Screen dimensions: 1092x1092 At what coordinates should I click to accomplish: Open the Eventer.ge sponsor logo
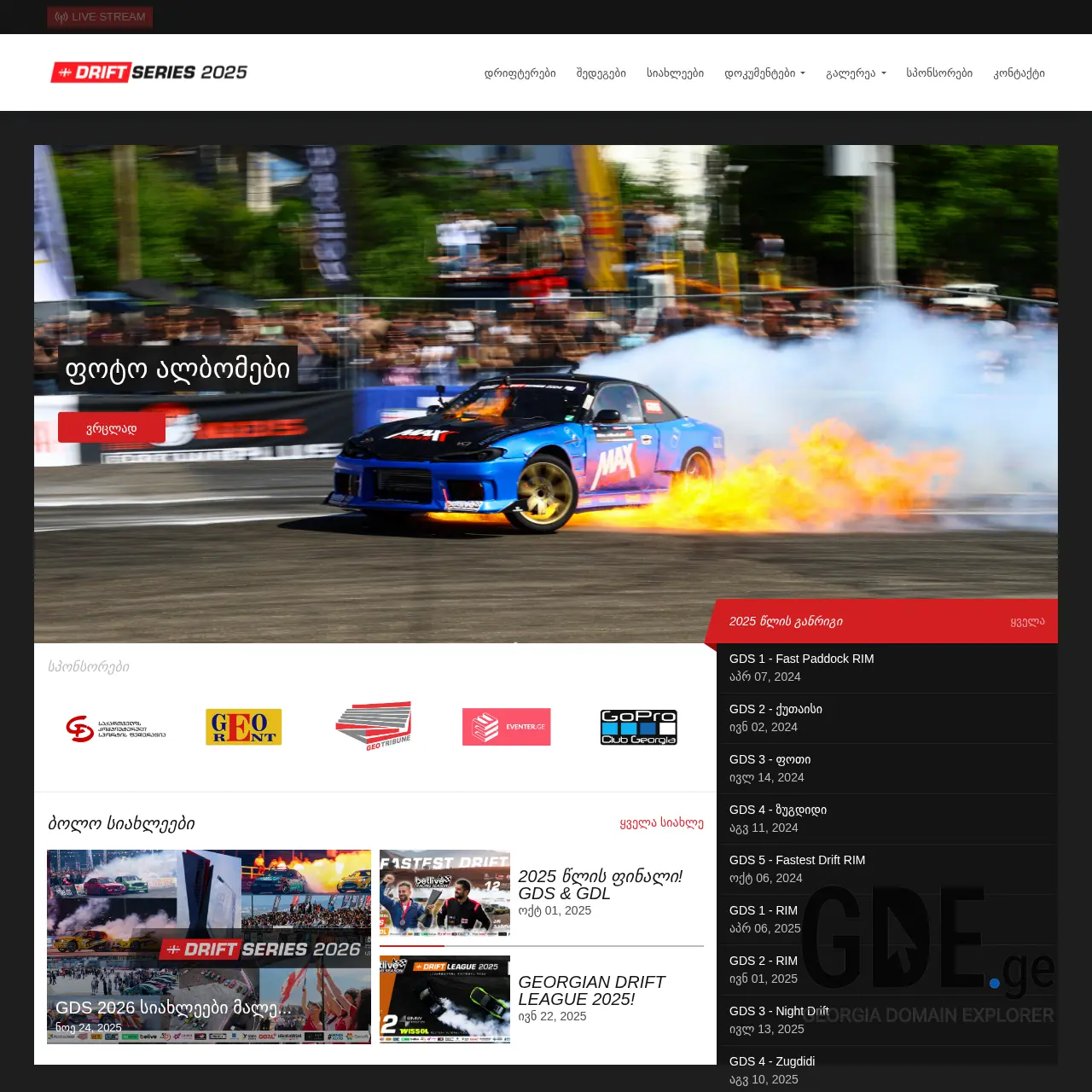pos(506,727)
